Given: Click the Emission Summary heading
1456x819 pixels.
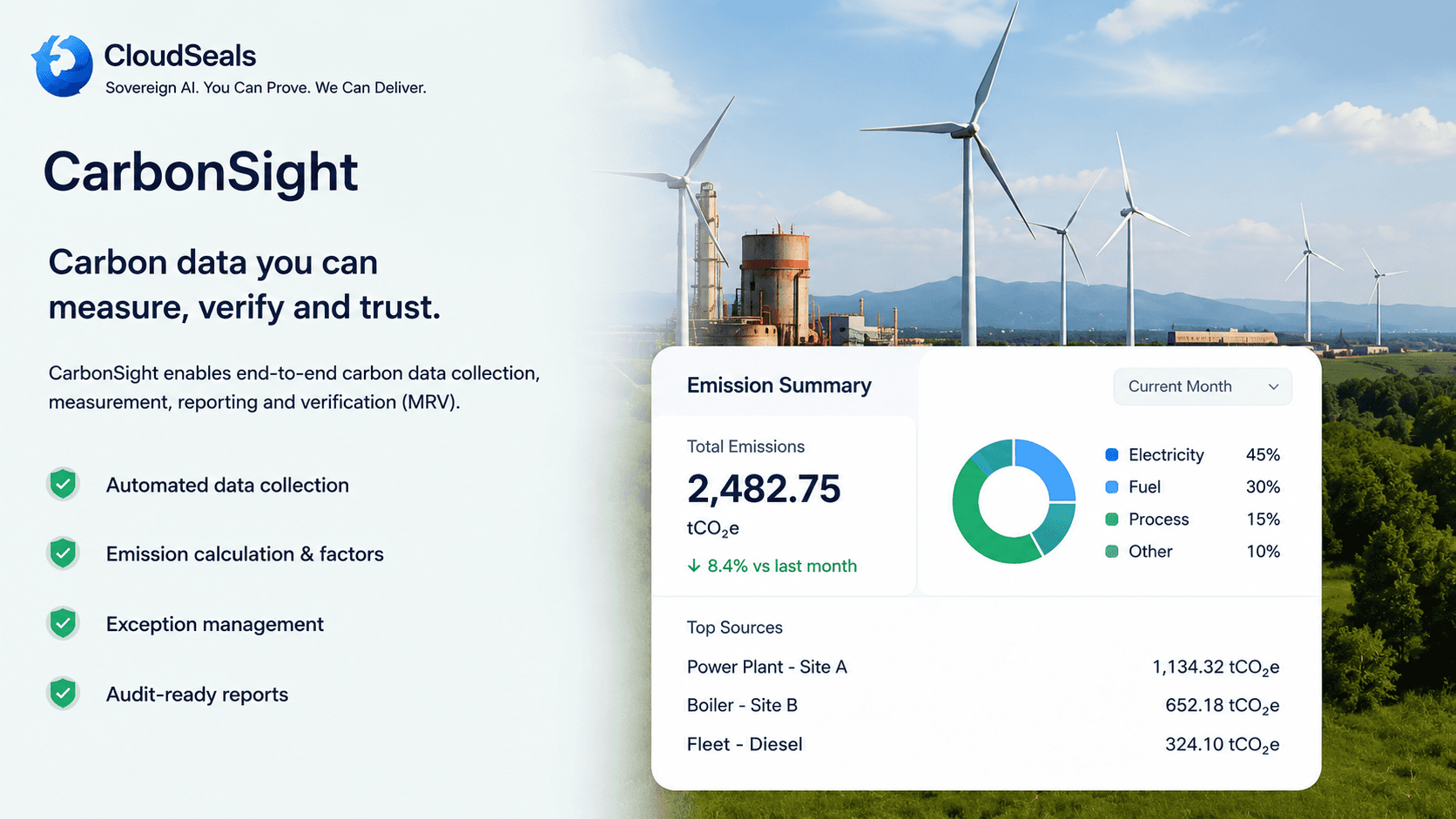Looking at the screenshot, I should coord(779,386).
